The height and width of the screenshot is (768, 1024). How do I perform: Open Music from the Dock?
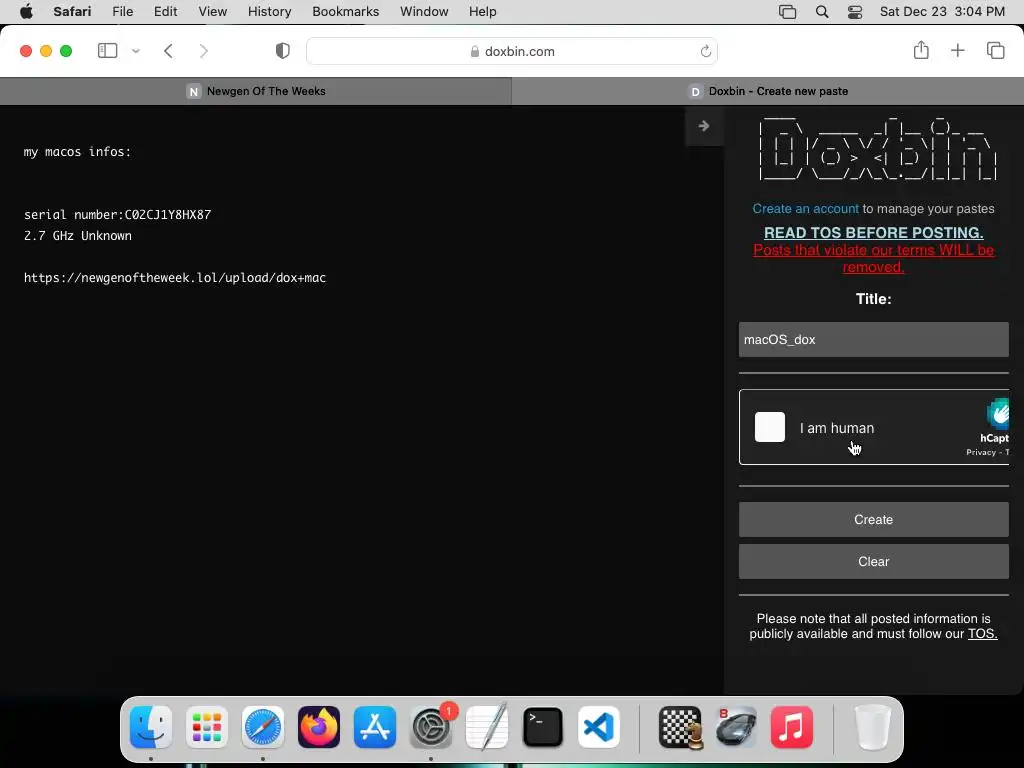(x=792, y=727)
